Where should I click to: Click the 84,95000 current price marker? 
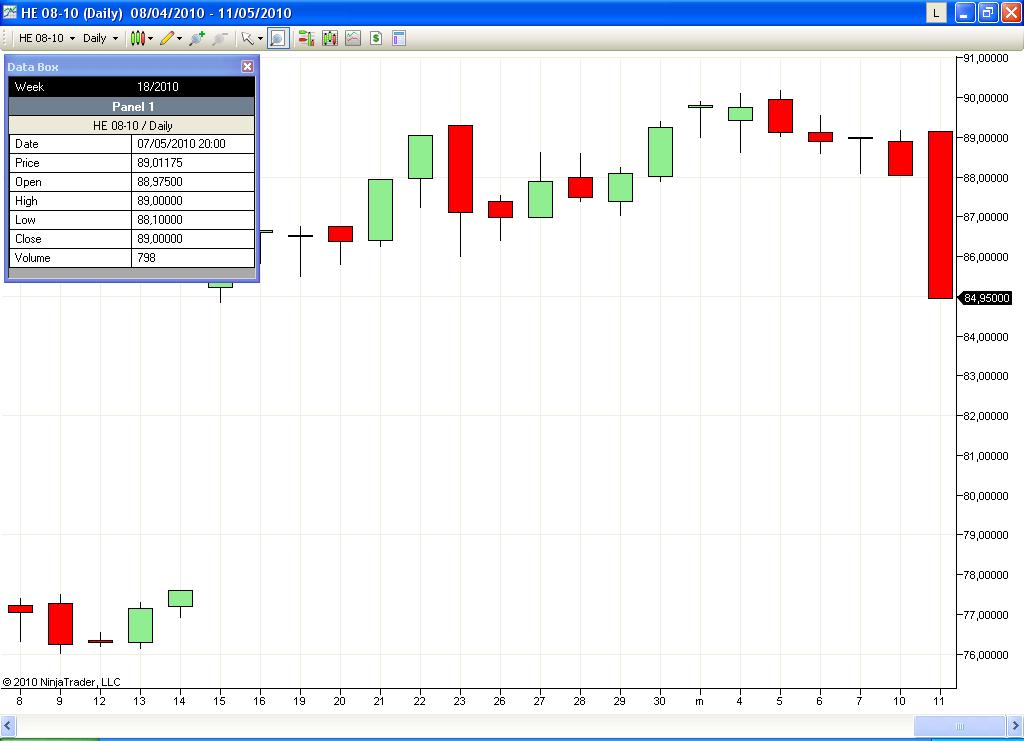point(985,298)
